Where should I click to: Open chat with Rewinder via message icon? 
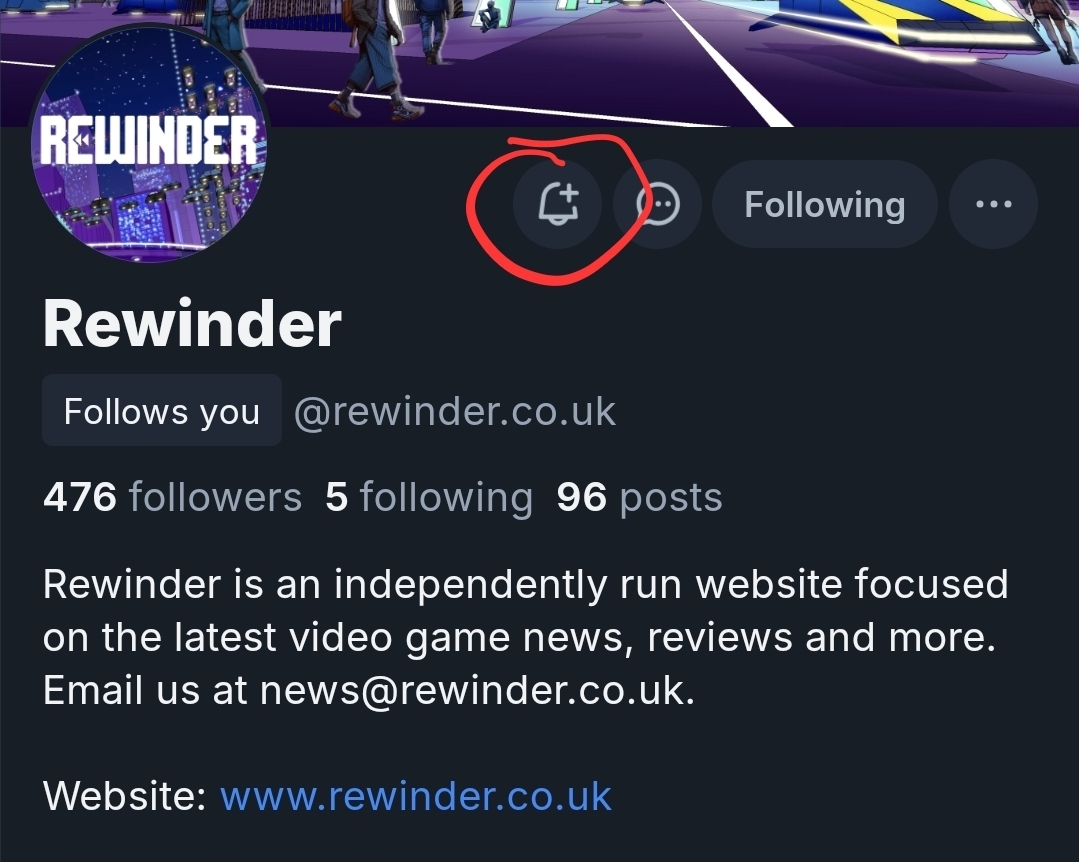(657, 204)
